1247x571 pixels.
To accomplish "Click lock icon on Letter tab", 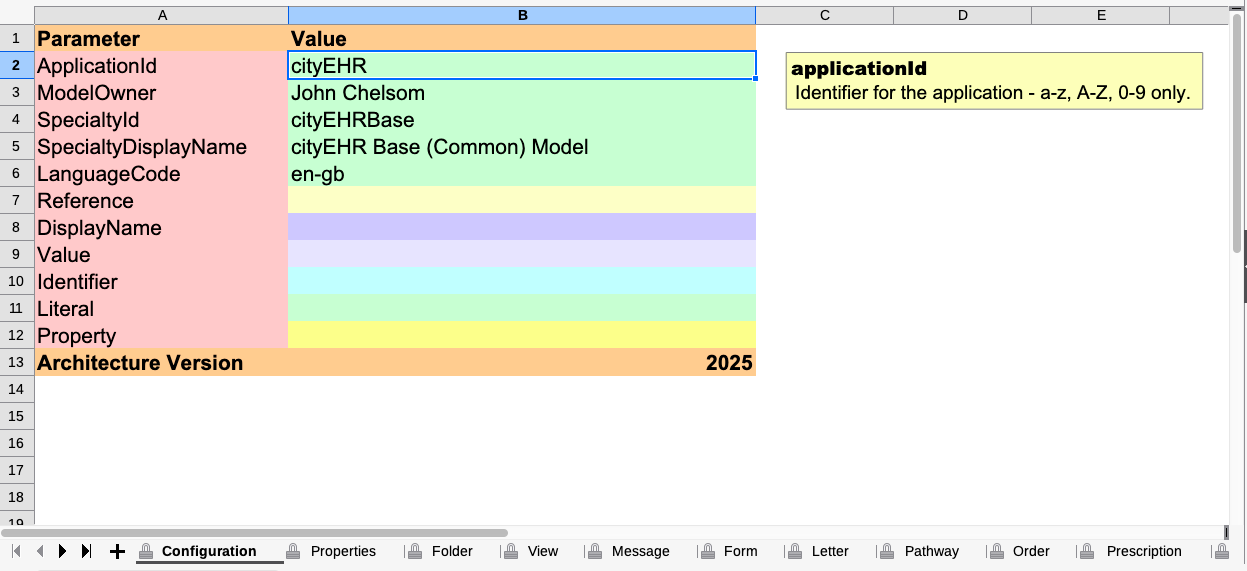I will click(795, 551).
